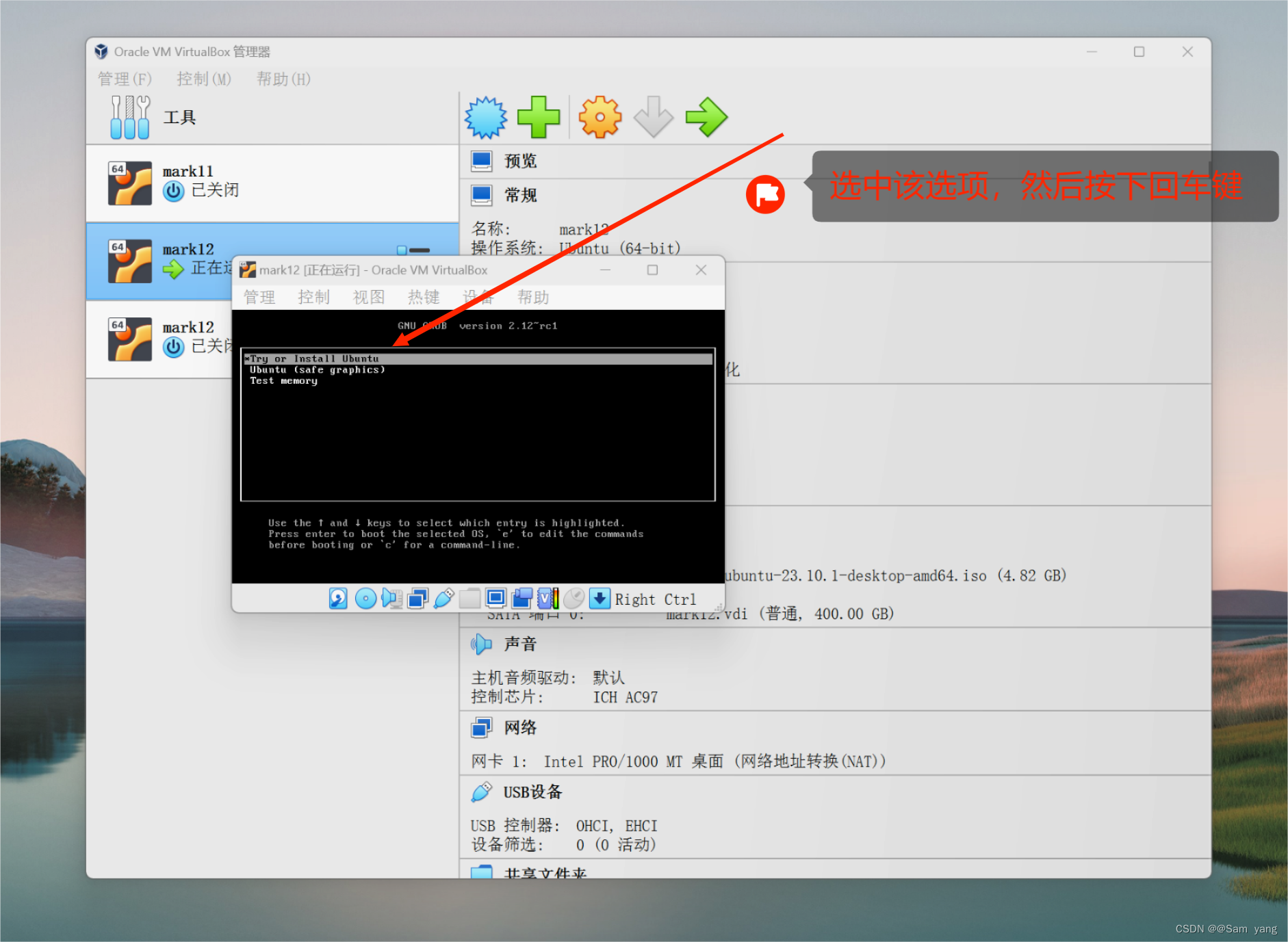Collapse the 常规 section header
This screenshot has height=942, width=1288.
click(x=520, y=195)
